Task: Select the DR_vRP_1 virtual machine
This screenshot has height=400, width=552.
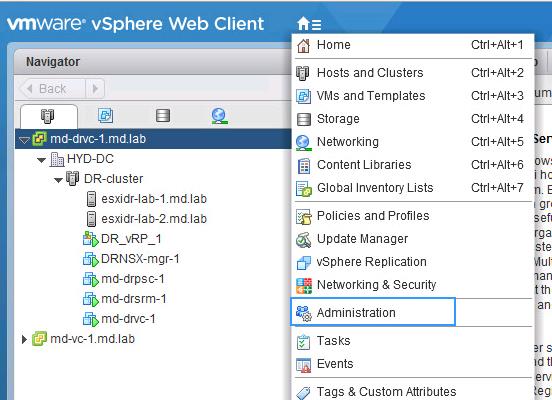Action: point(131,239)
